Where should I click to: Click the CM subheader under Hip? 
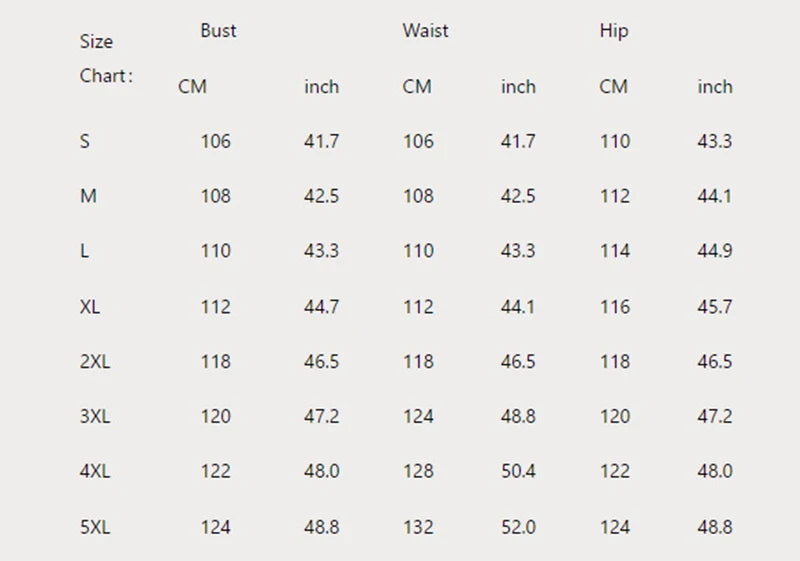tap(613, 87)
